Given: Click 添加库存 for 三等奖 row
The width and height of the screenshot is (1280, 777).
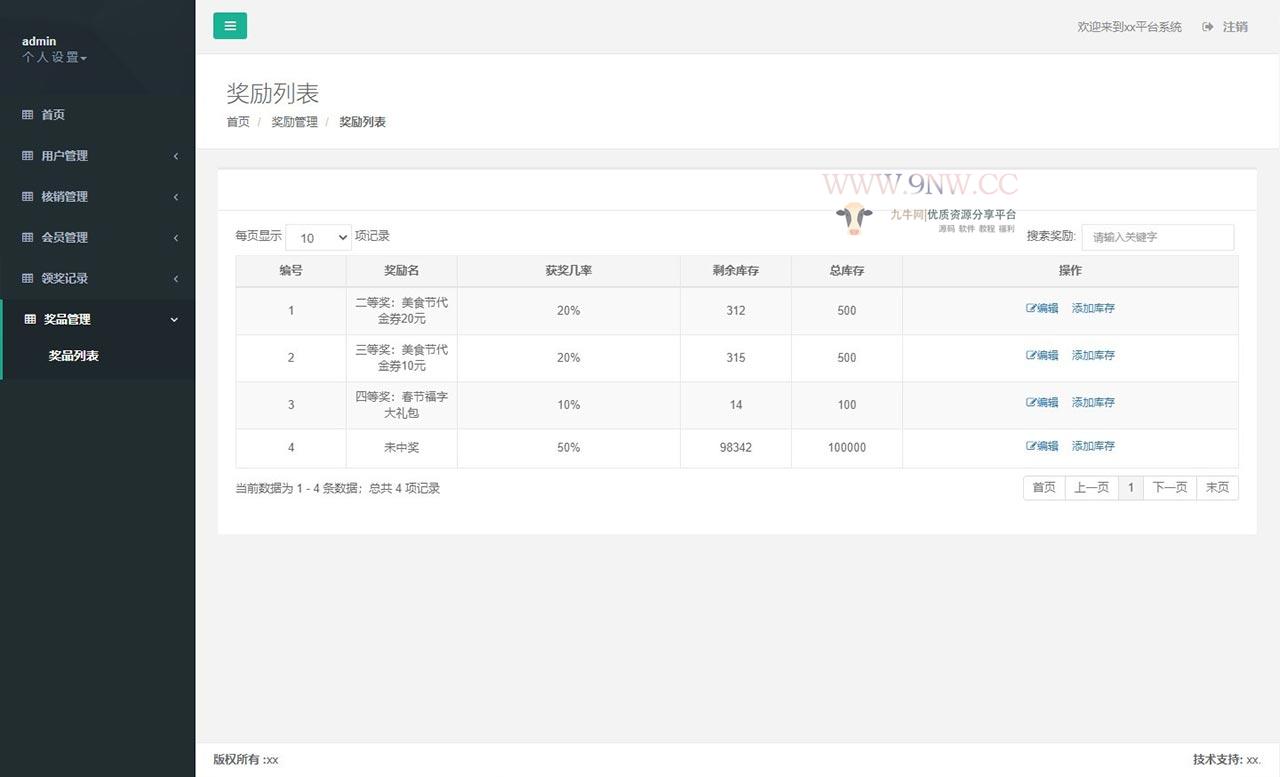Looking at the screenshot, I should [x=1093, y=355].
